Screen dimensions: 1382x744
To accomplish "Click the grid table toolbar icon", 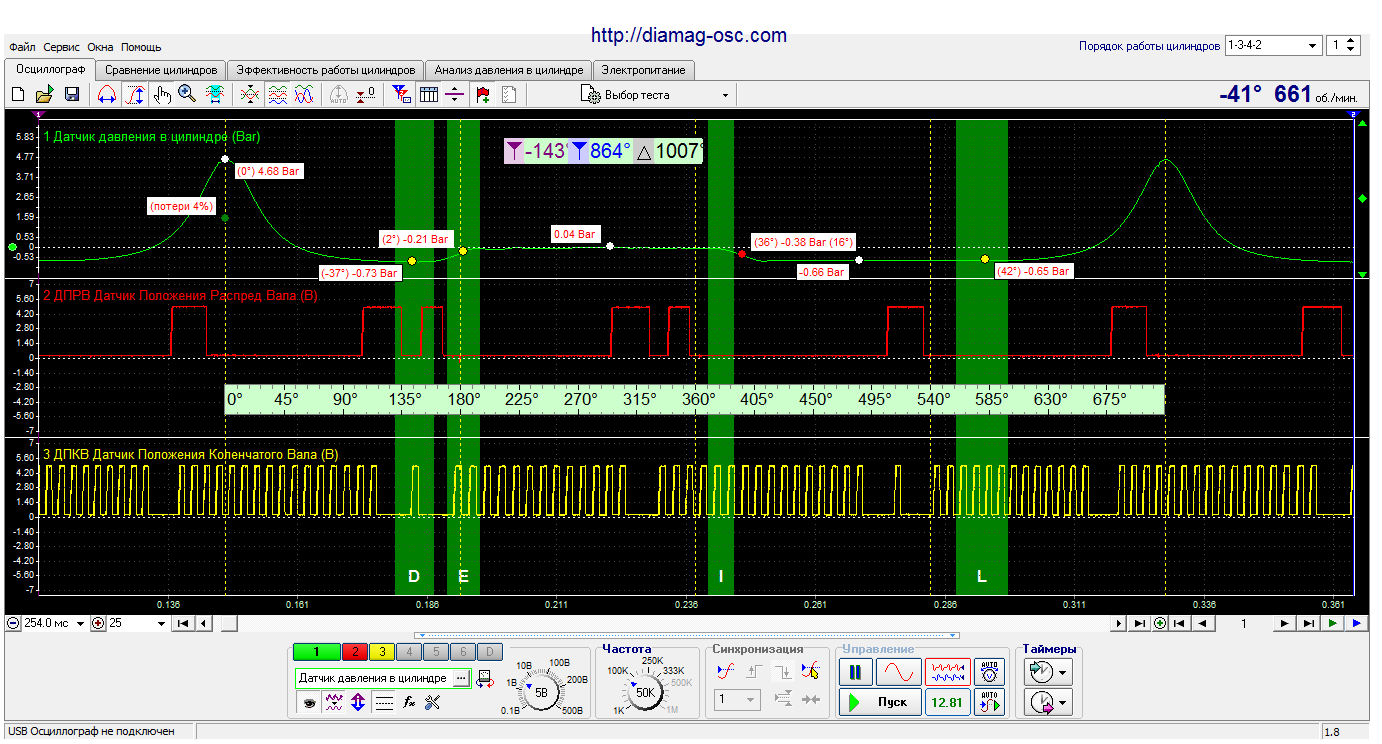I will click(x=429, y=94).
